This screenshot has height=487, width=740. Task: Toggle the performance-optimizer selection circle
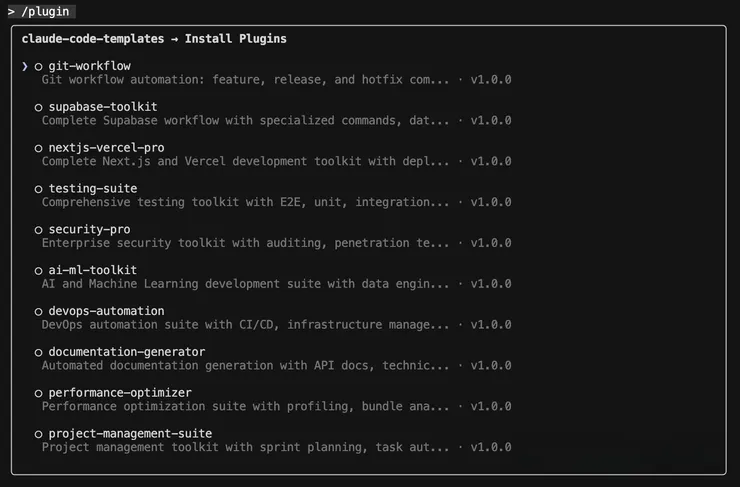[x=39, y=393]
